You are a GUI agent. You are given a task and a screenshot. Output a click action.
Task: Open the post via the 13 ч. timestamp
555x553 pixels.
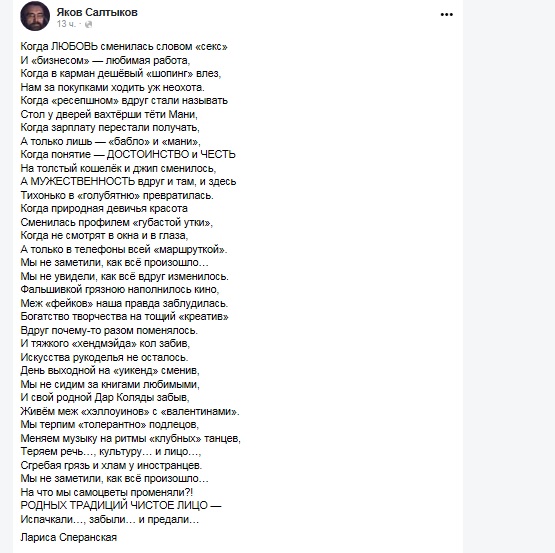[66, 24]
